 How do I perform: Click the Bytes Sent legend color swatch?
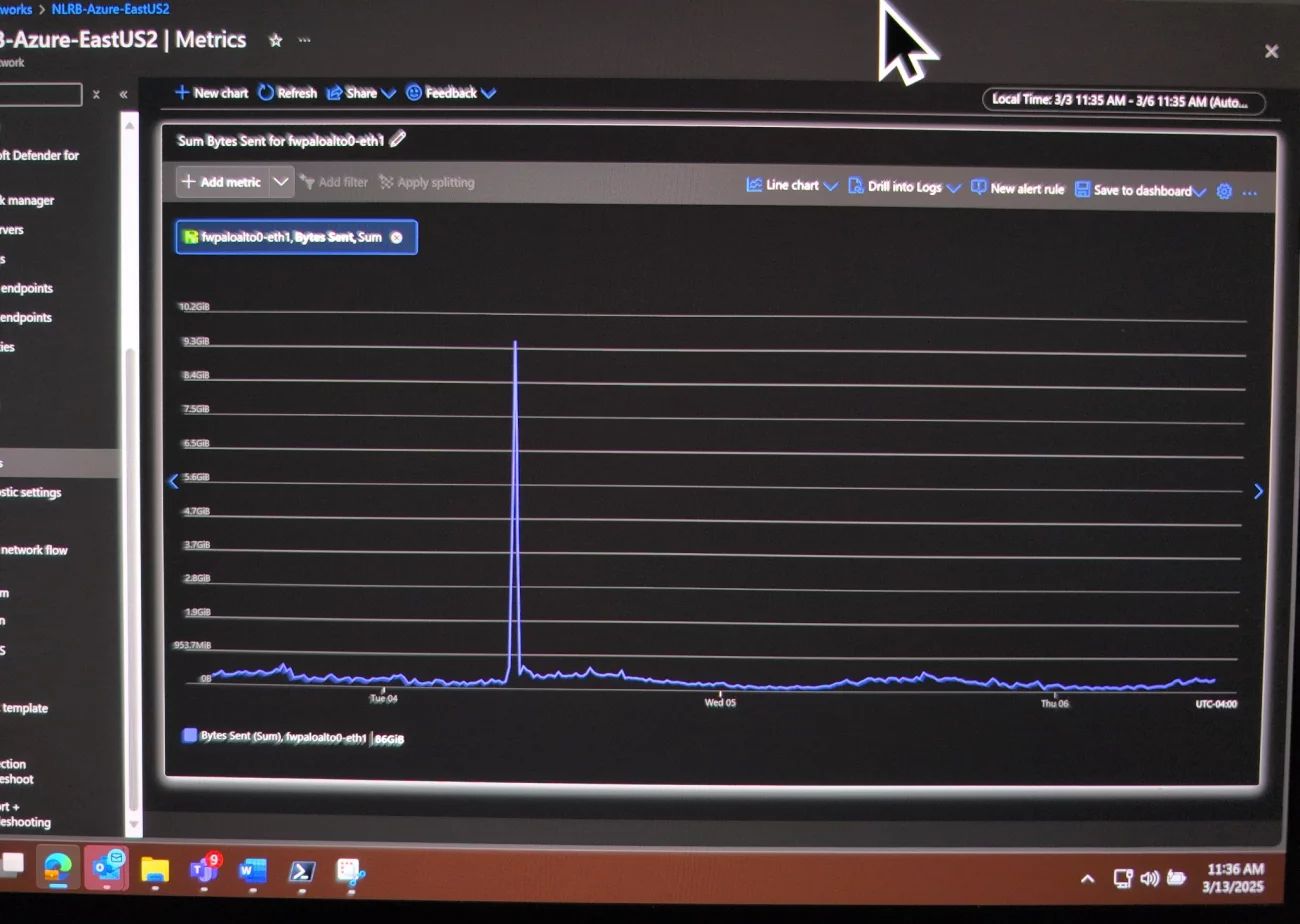click(189, 736)
